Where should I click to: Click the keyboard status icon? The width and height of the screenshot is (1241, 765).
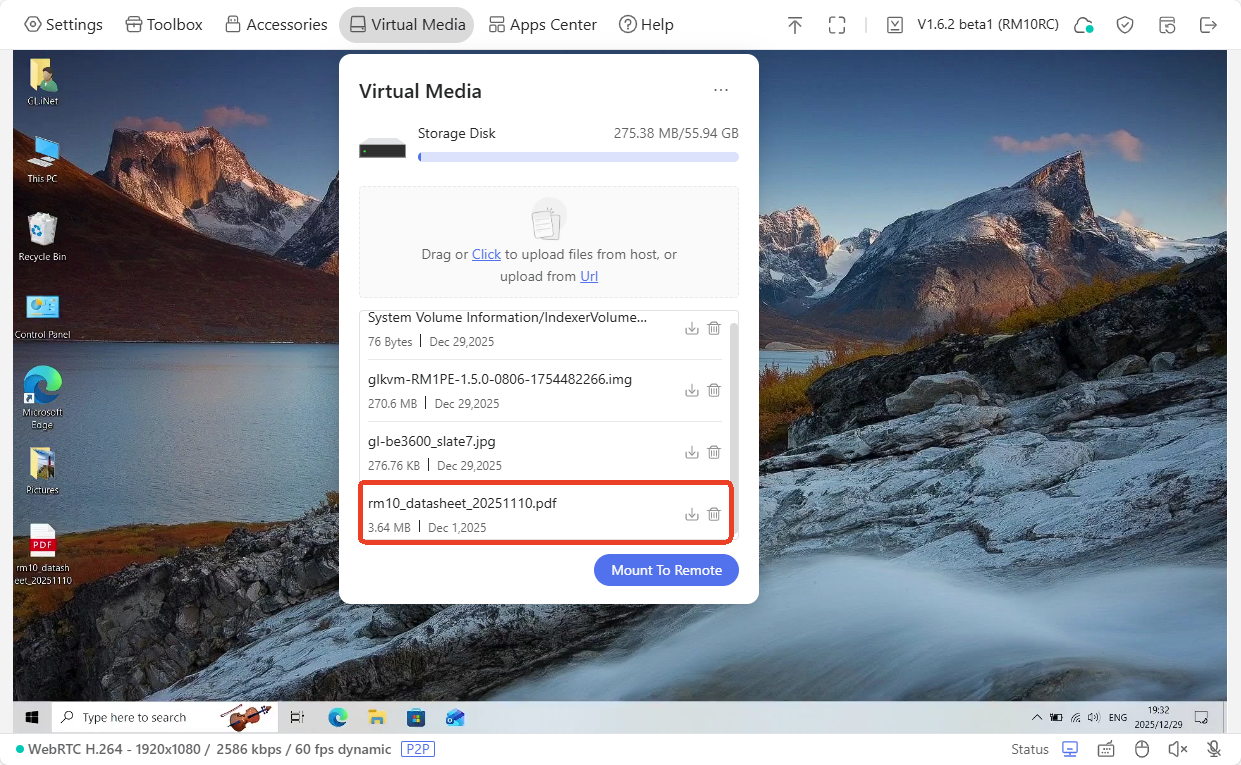pyautogui.click(x=1106, y=749)
